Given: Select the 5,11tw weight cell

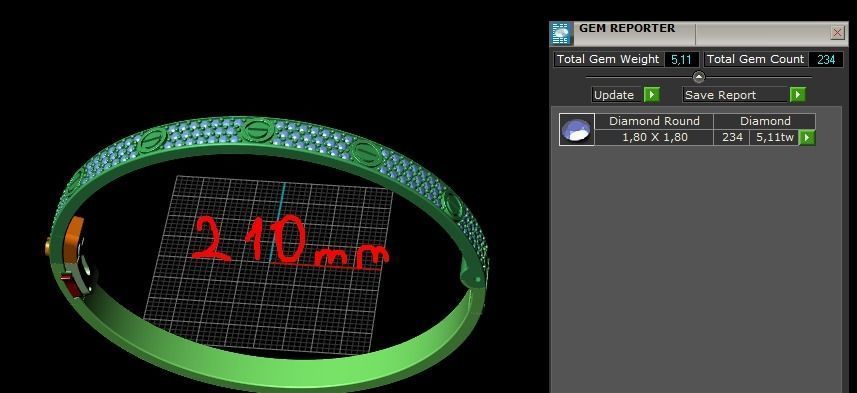Looking at the screenshot, I should point(774,137).
